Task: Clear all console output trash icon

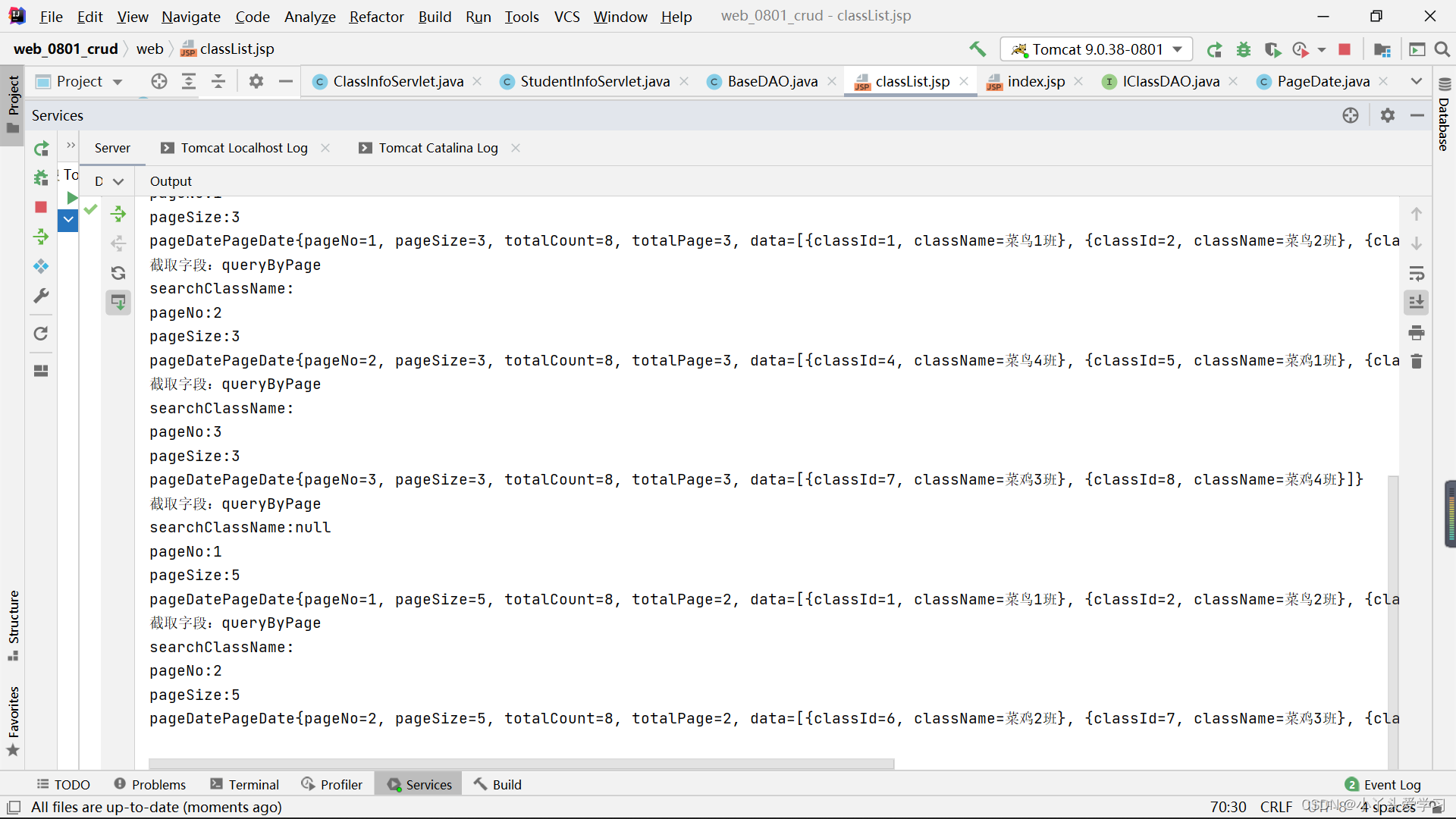Action: pyautogui.click(x=1417, y=362)
